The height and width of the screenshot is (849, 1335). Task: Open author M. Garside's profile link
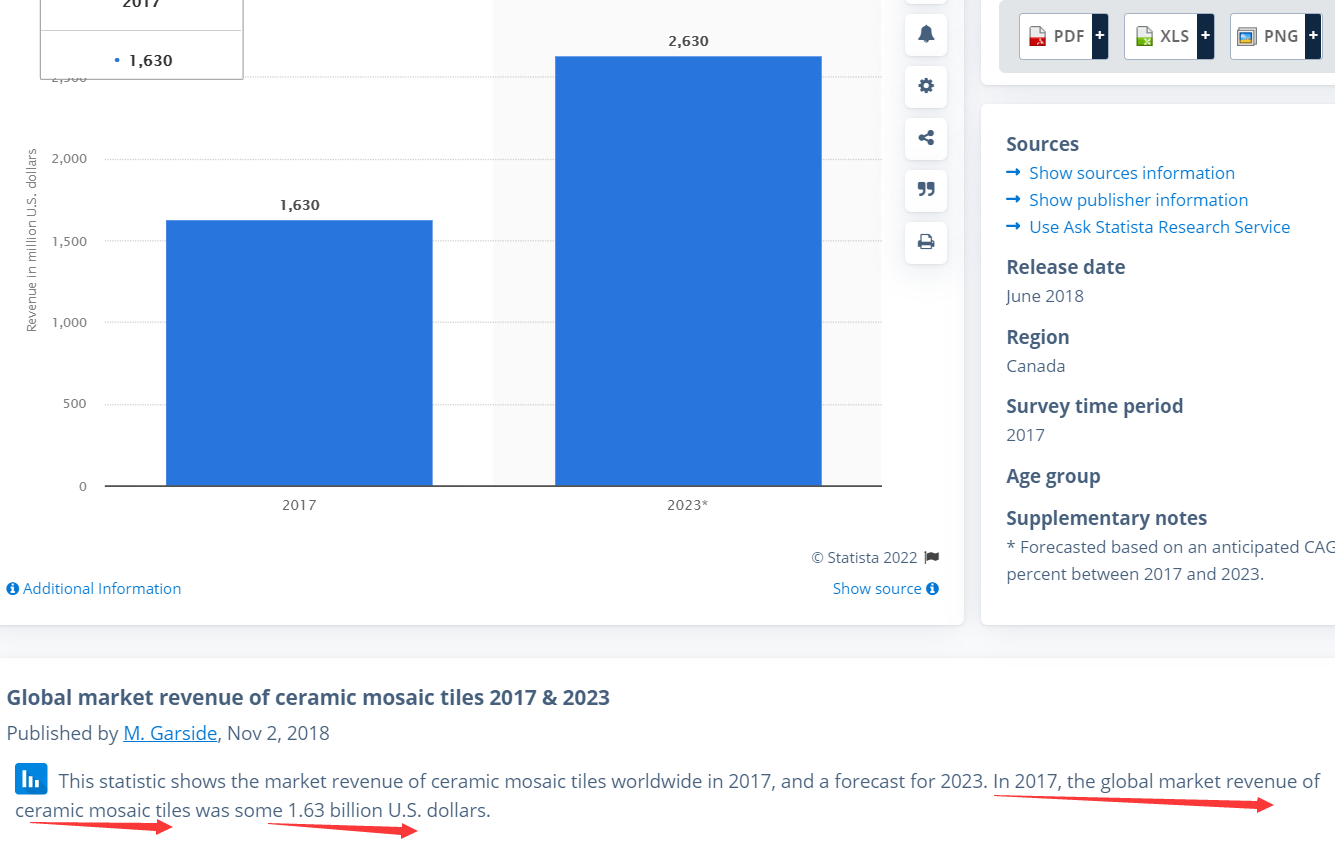pos(170,733)
